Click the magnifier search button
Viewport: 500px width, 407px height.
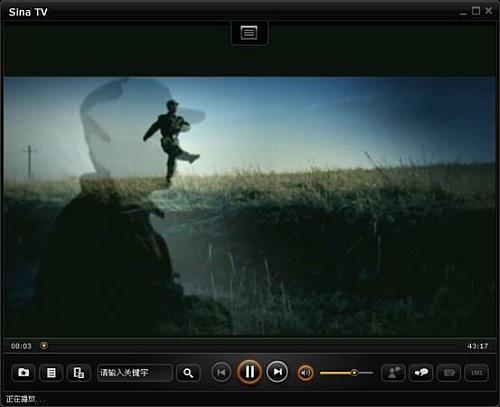188,373
